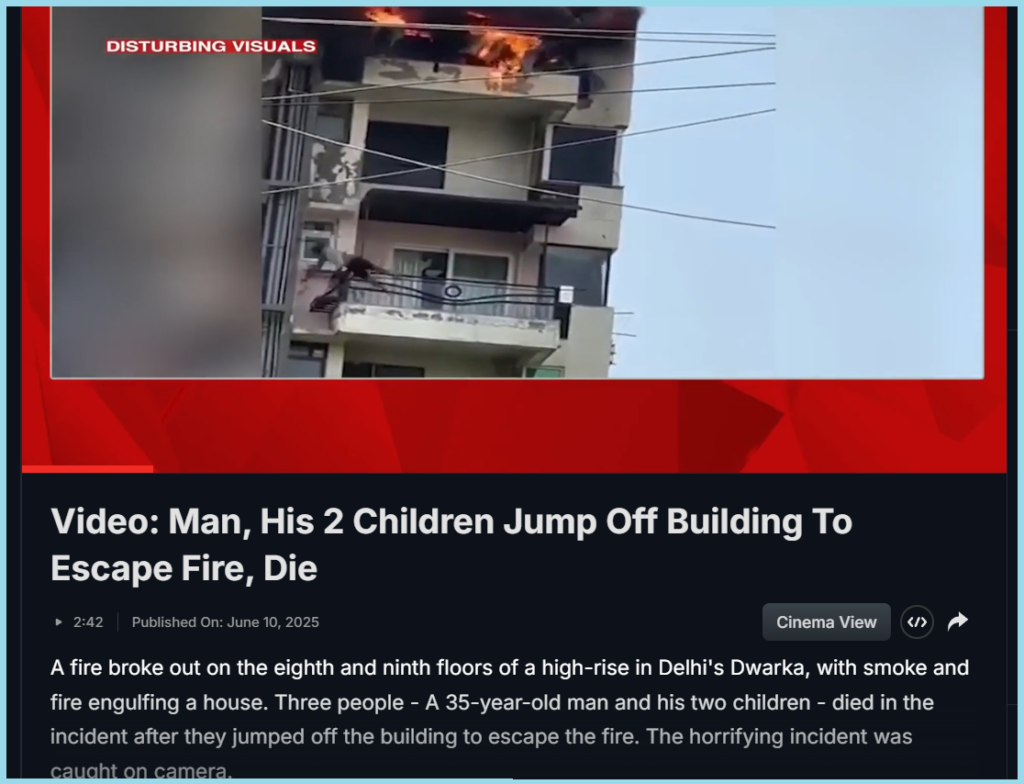The image size is (1024, 784).
Task: Click the description paragraph about Dwarka fire
Action: click(x=509, y=719)
